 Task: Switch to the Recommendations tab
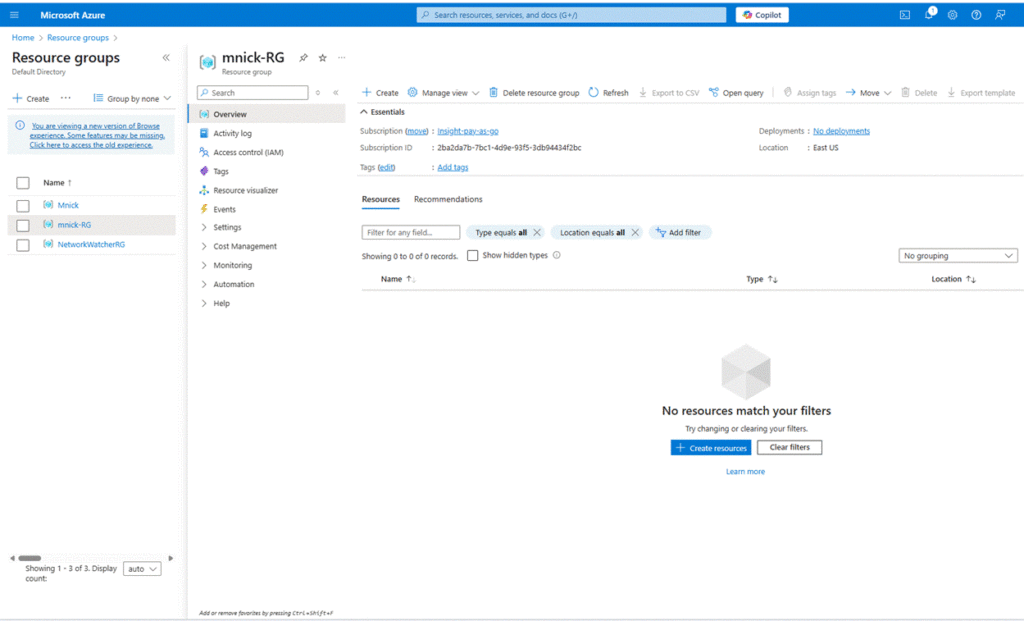[448, 200]
